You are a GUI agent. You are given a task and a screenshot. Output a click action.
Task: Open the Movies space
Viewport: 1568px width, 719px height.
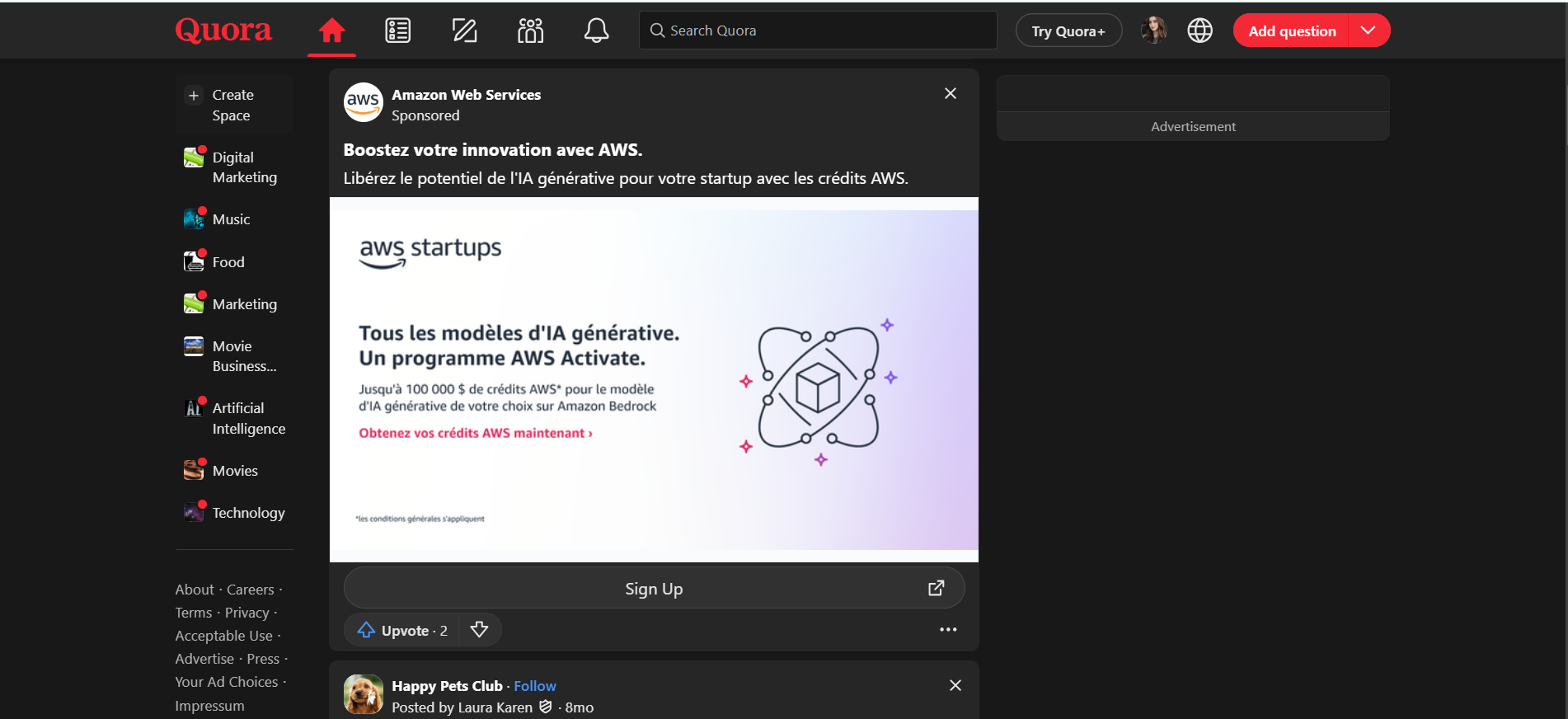pos(234,471)
